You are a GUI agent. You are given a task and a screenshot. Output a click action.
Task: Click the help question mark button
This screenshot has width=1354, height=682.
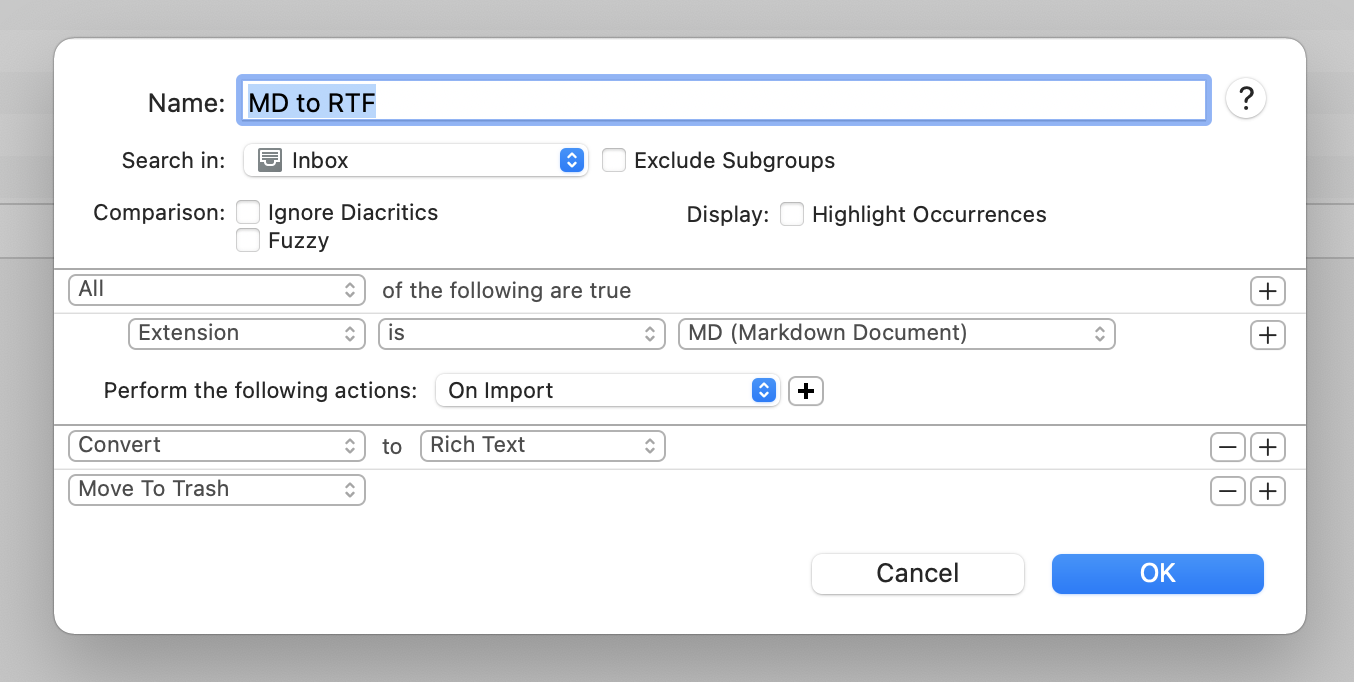1246,99
